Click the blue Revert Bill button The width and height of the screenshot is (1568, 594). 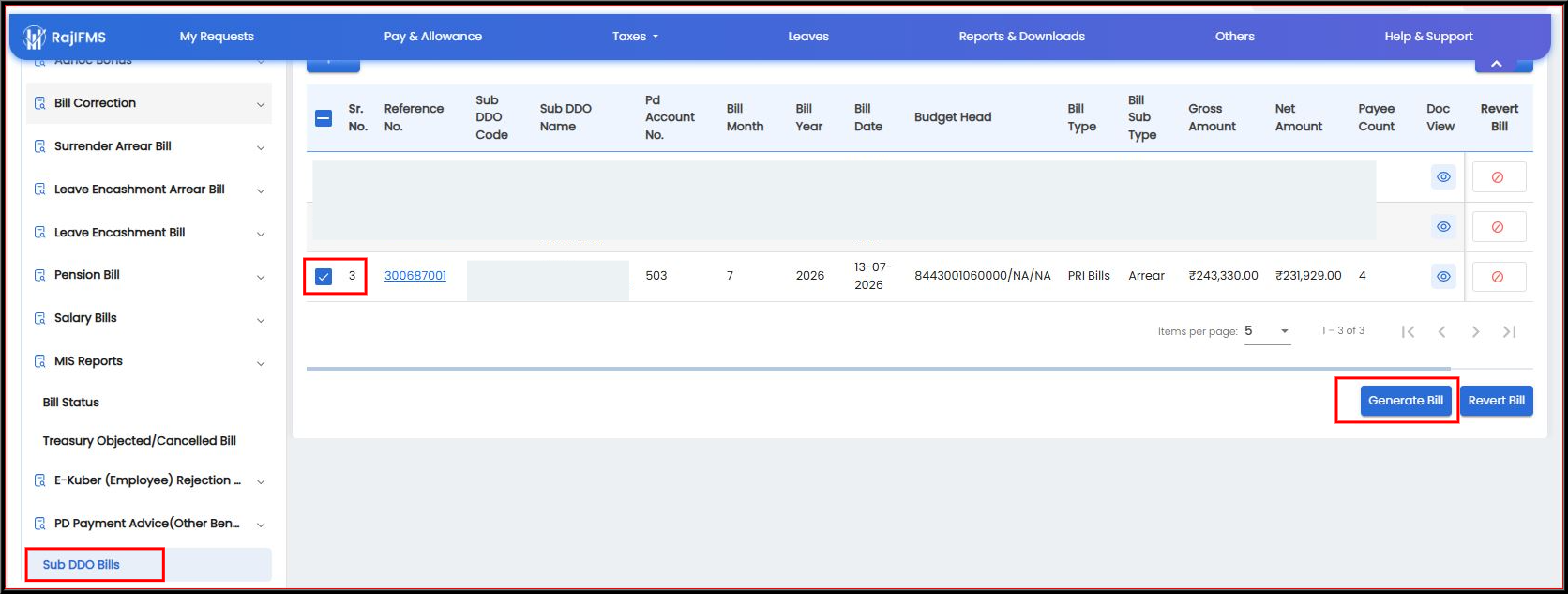click(1497, 401)
